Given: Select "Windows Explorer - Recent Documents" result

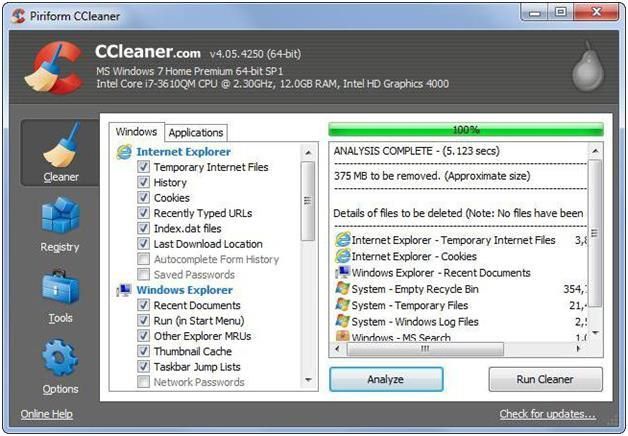Looking at the screenshot, I should [x=461, y=272].
